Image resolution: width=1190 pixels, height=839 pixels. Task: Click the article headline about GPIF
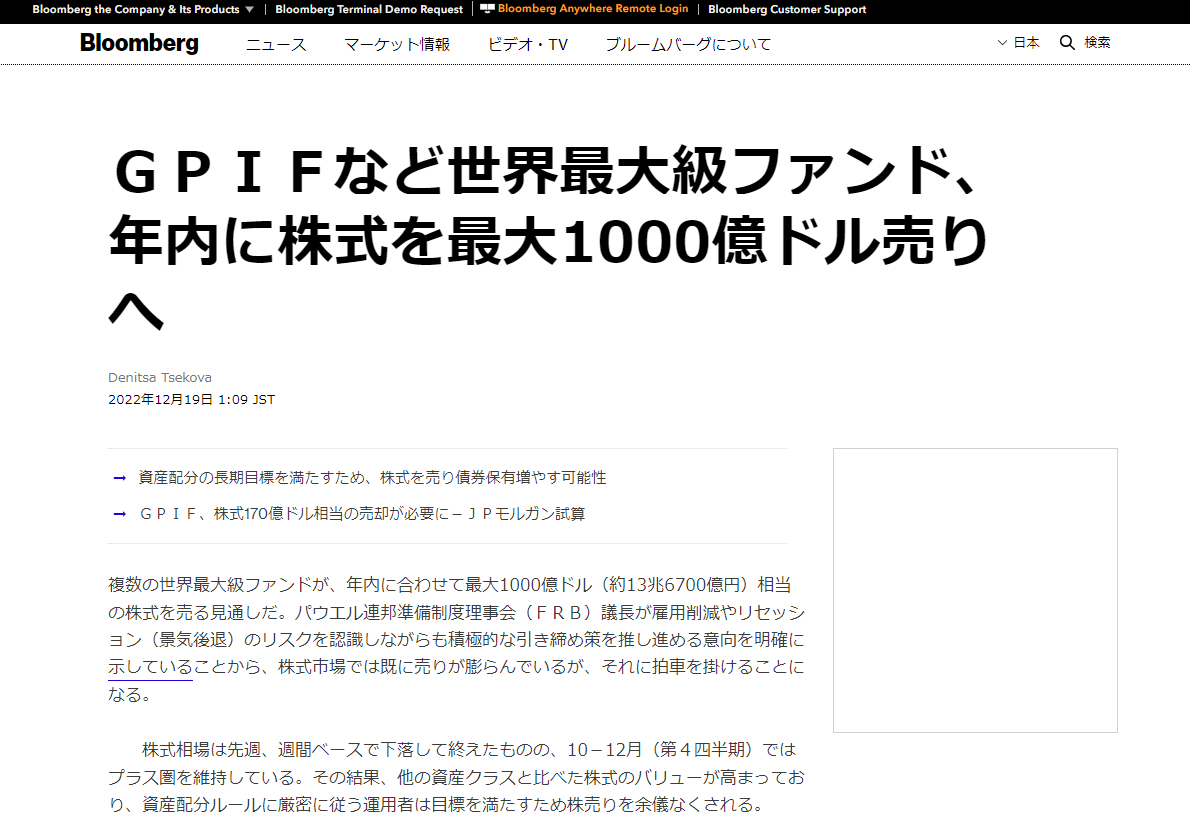(x=549, y=232)
